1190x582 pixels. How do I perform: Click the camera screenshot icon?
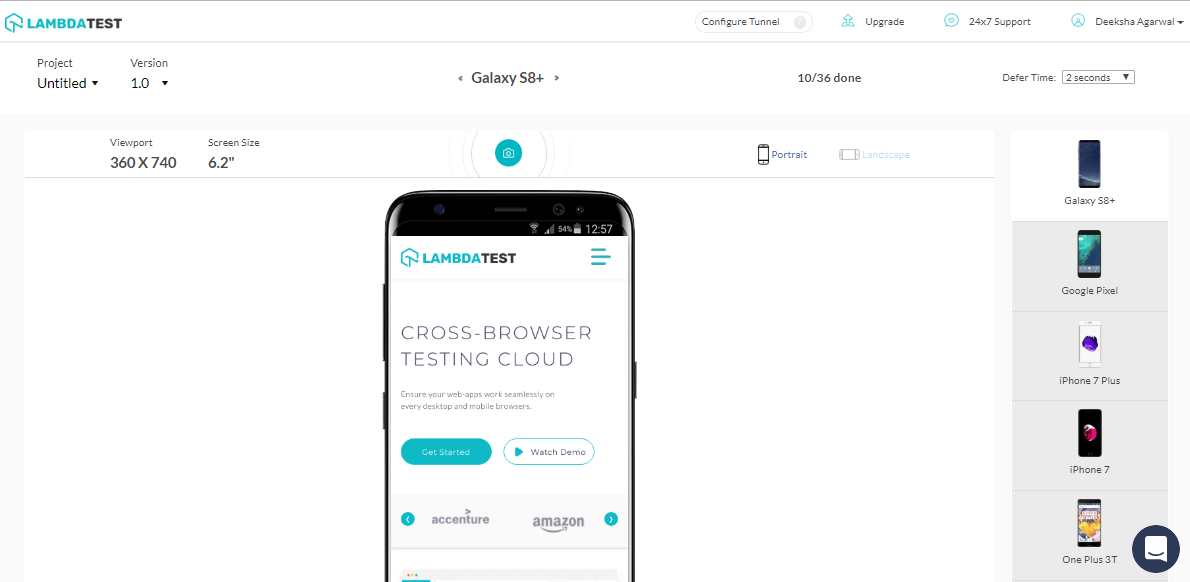(508, 153)
